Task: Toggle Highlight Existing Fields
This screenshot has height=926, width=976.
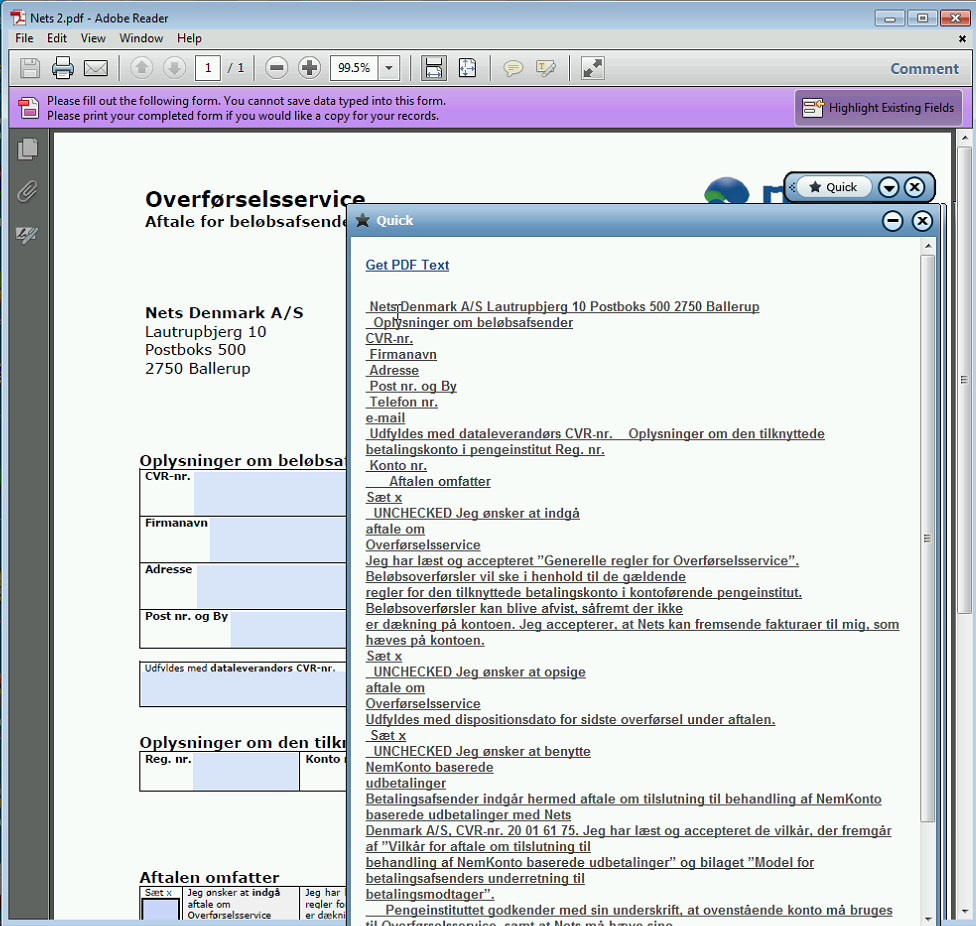Action: coord(879,108)
